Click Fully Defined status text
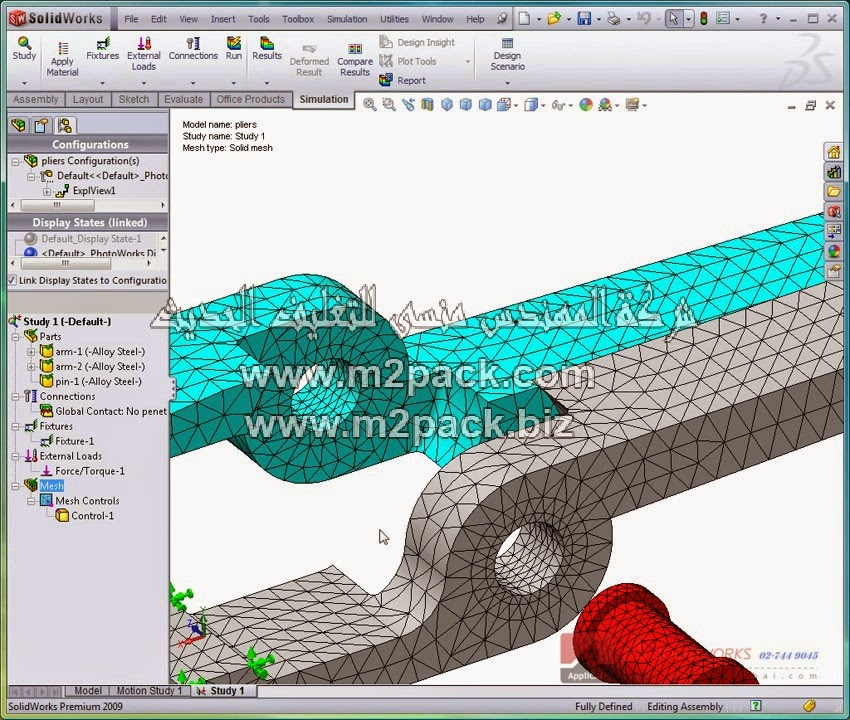Image resolution: width=850 pixels, height=720 pixels. tap(603, 706)
